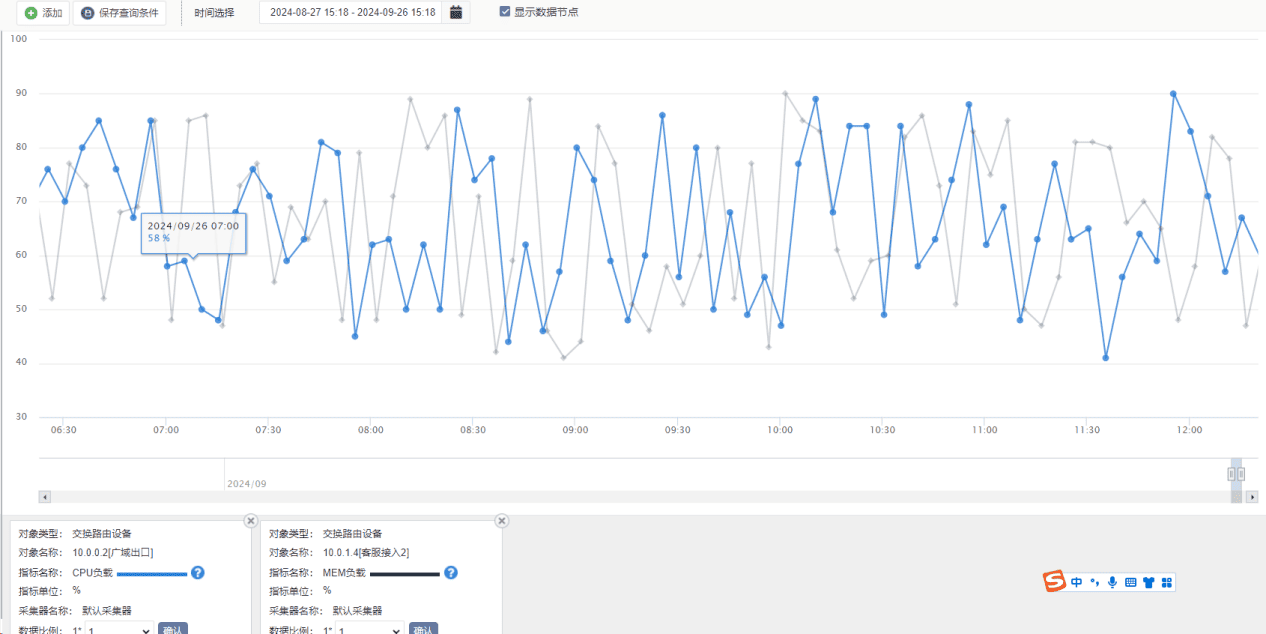Viewport: 1266px width, 634px height.
Task: Close the CPU负载 metric panel
Action: pyautogui.click(x=251, y=521)
